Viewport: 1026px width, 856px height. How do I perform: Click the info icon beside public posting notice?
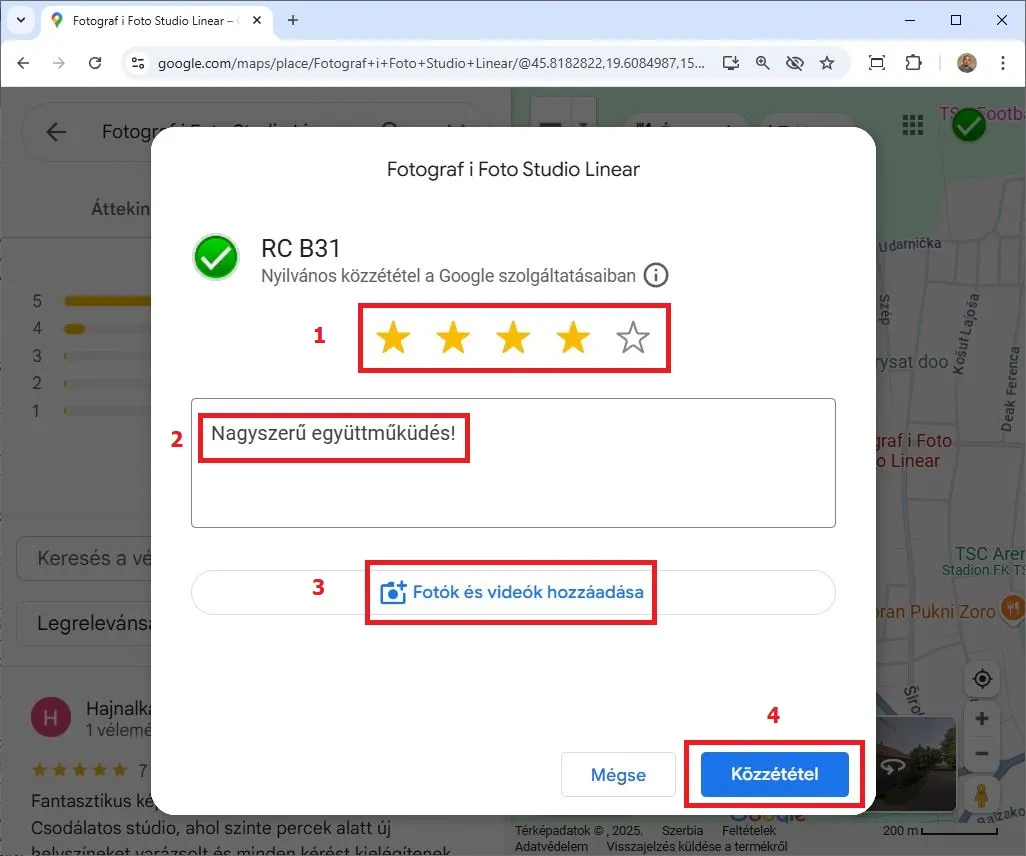656,275
